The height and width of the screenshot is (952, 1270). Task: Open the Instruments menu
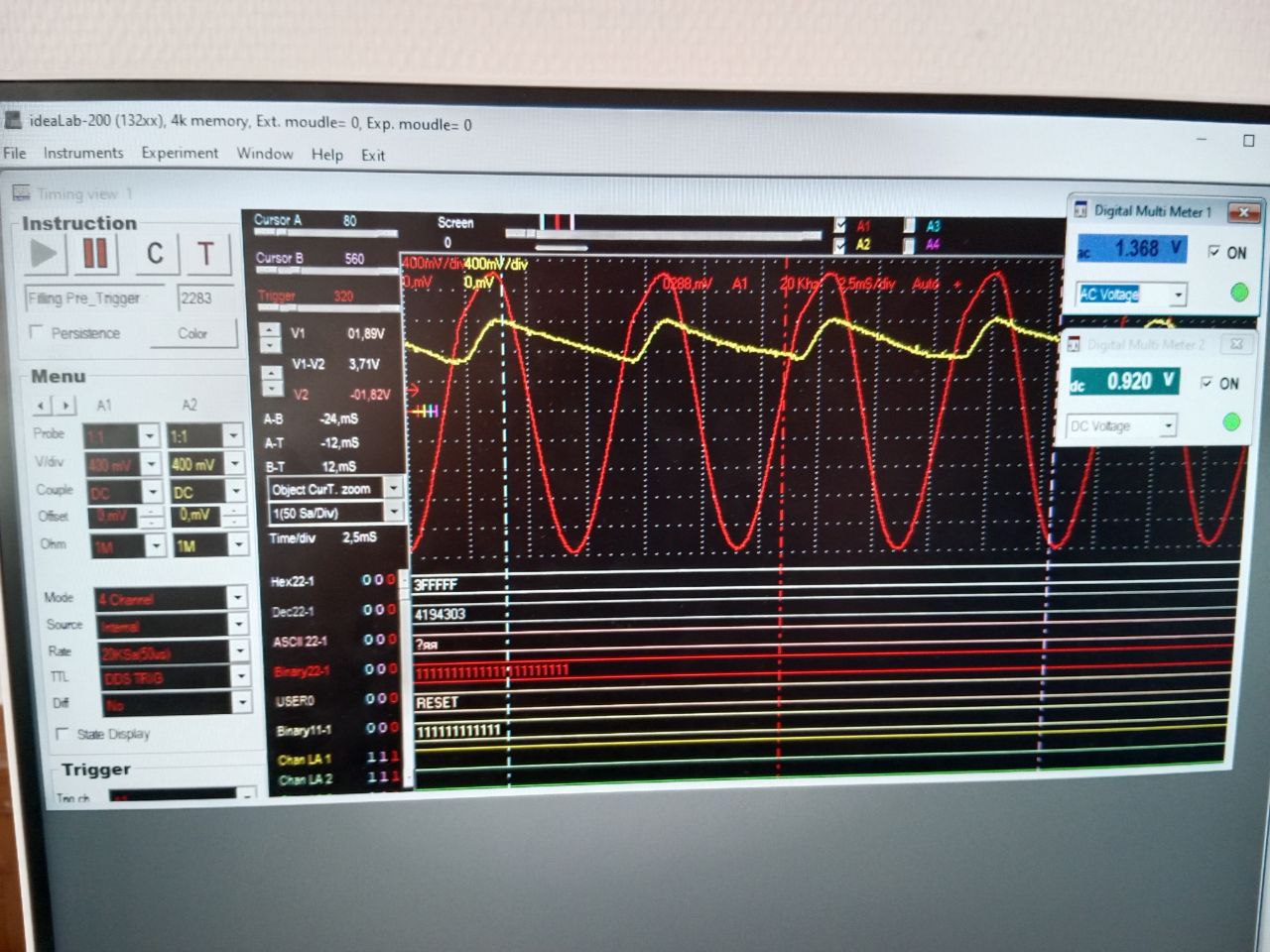click(x=83, y=153)
